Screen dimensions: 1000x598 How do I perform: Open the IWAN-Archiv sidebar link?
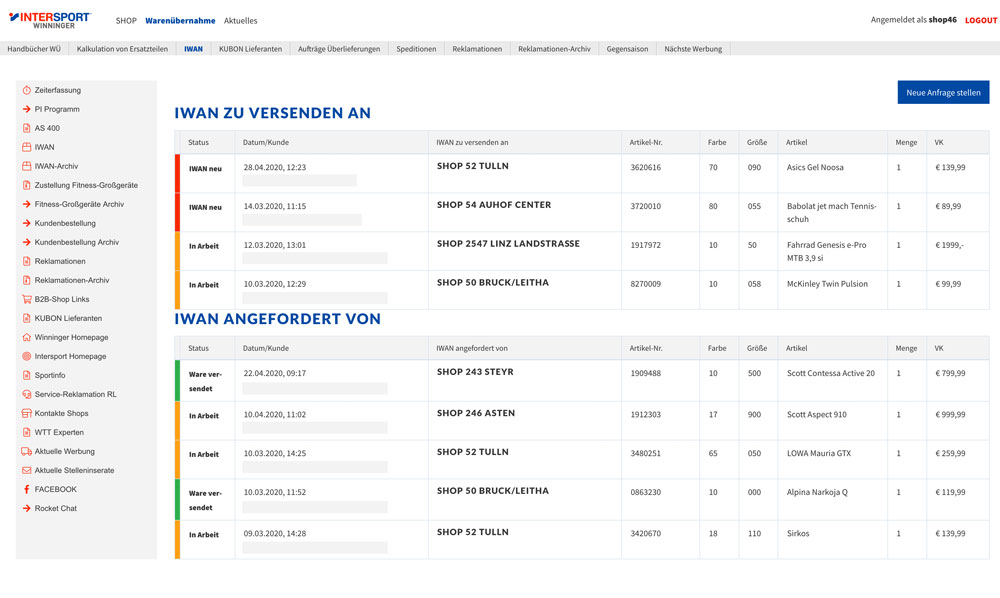point(56,166)
